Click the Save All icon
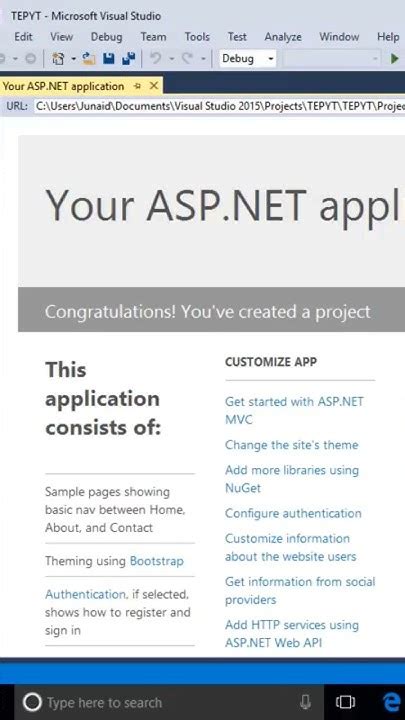The image size is (405, 720). point(128,59)
